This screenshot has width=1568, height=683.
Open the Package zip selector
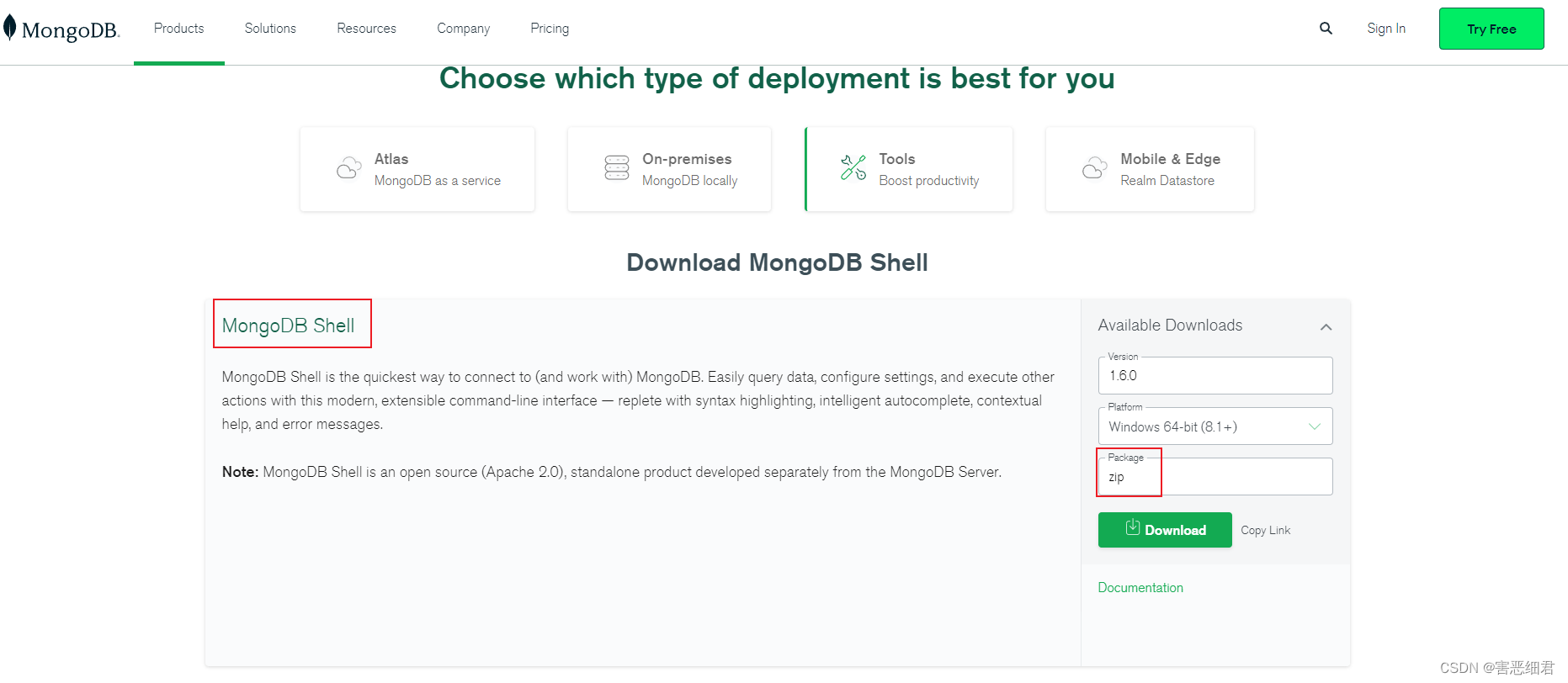pyautogui.click(x=1215, y=476)
